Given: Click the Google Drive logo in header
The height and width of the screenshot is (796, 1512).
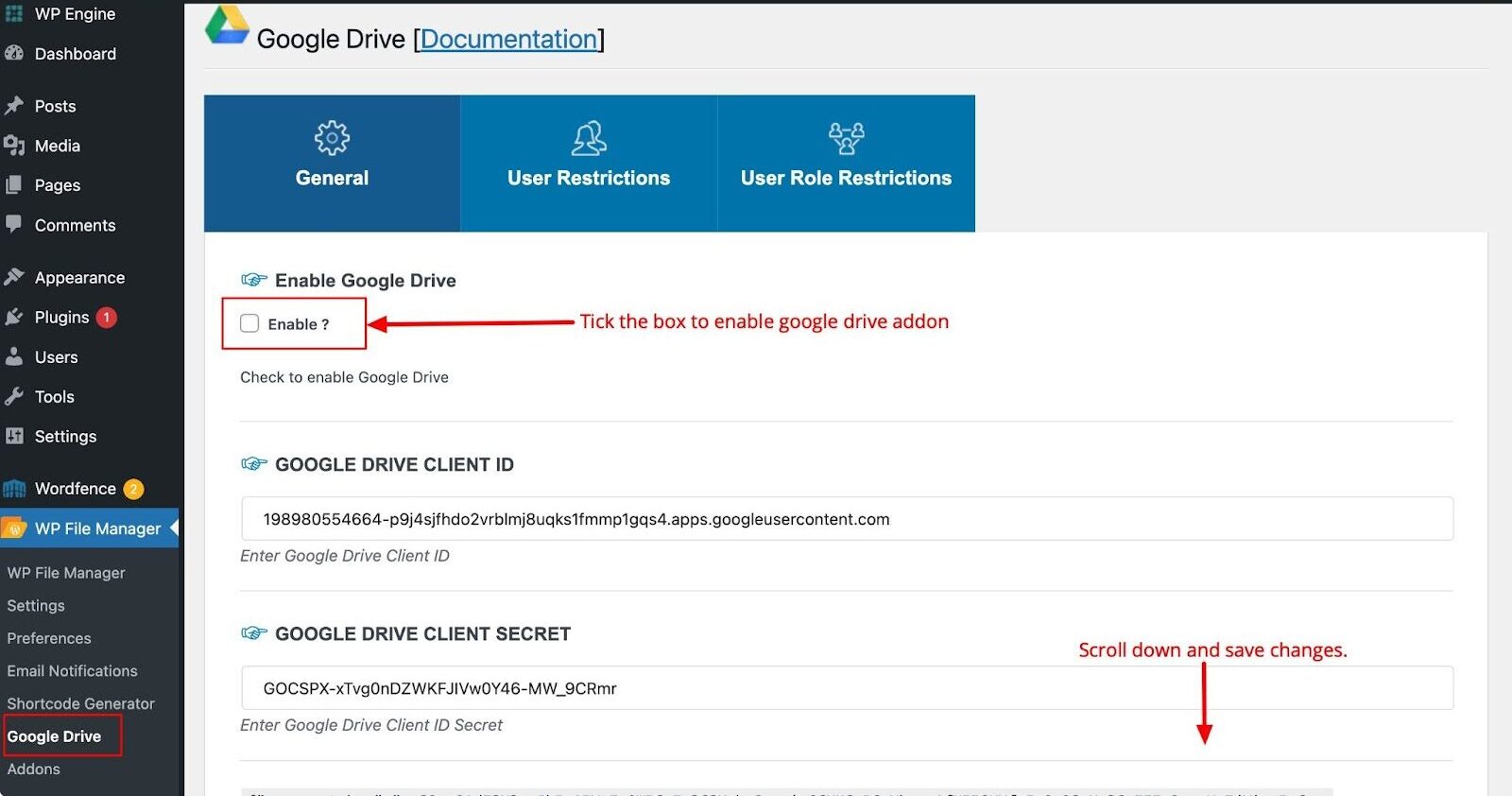Looking at the screenshot, I should click(x=228, y=26).
